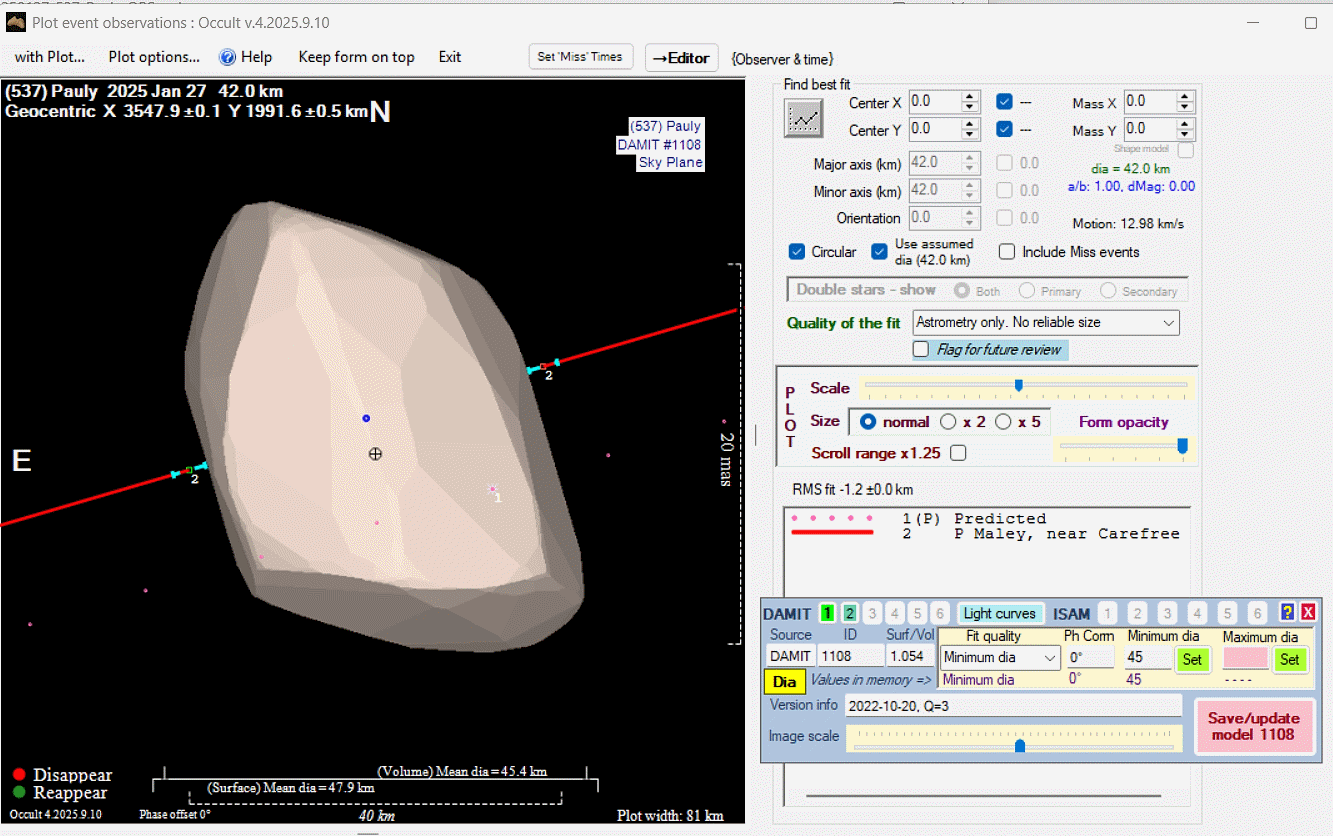The width and height of the screenshot is (1333, 836).
Task: Click the blue question mark help icon in DAMIT panel
Action: pyautogui.click(x=1288, y=613)
